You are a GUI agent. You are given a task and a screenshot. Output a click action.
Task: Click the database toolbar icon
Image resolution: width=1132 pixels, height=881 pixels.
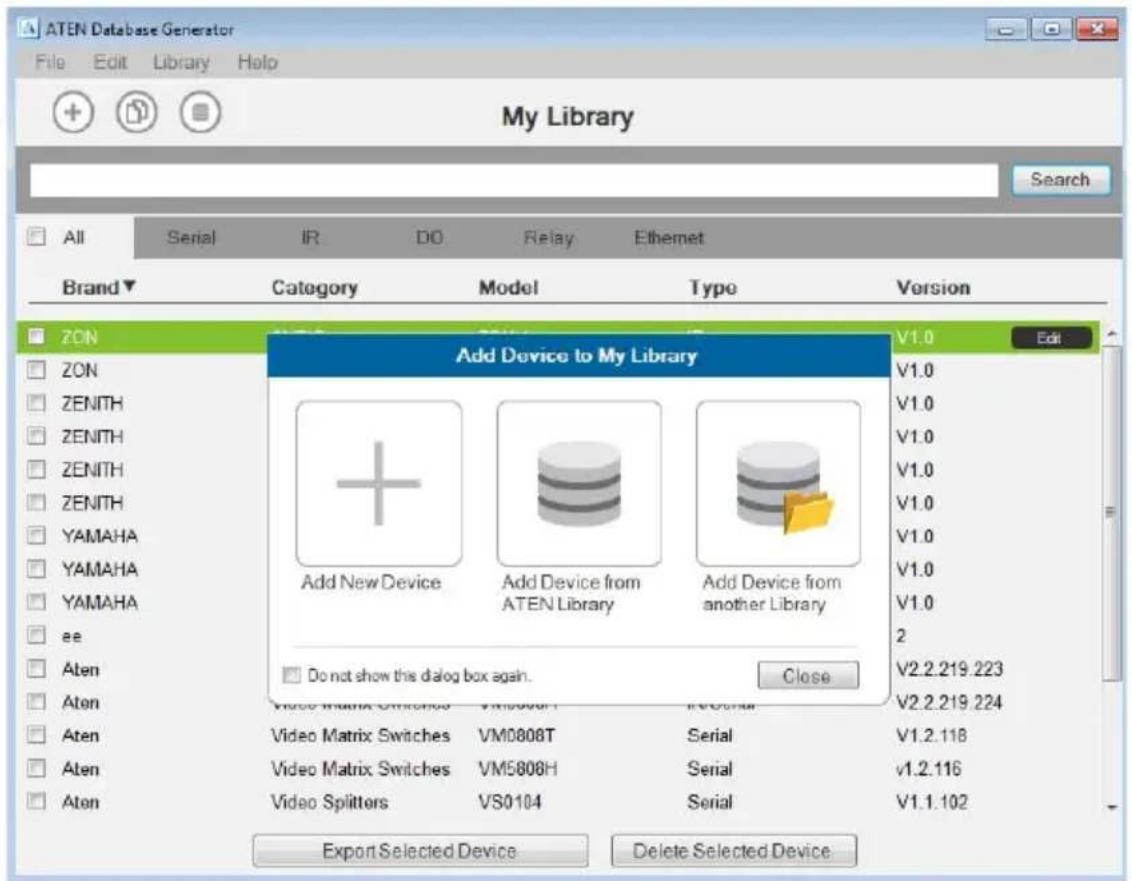[x=200, y=113]
